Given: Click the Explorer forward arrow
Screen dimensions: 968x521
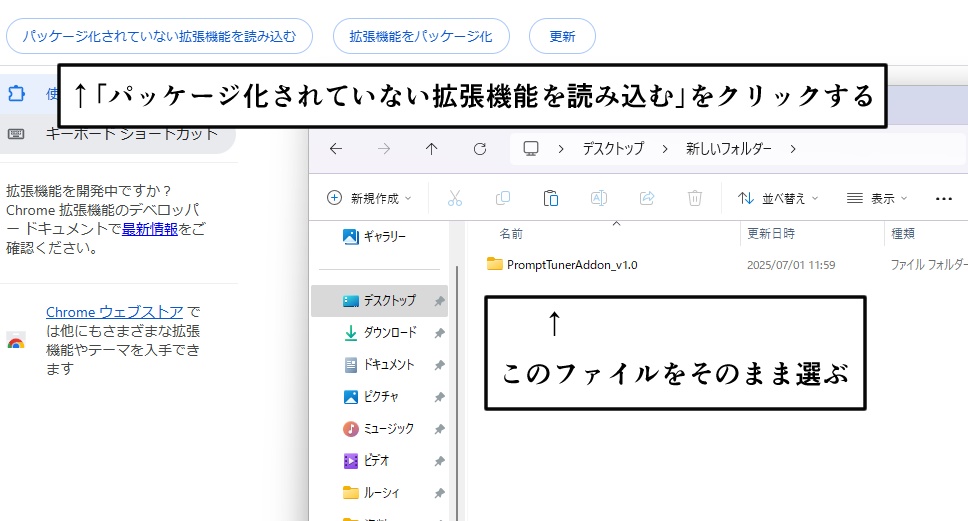Looking at the screenshot, I should pyautogui.click(x=384, y=149).
